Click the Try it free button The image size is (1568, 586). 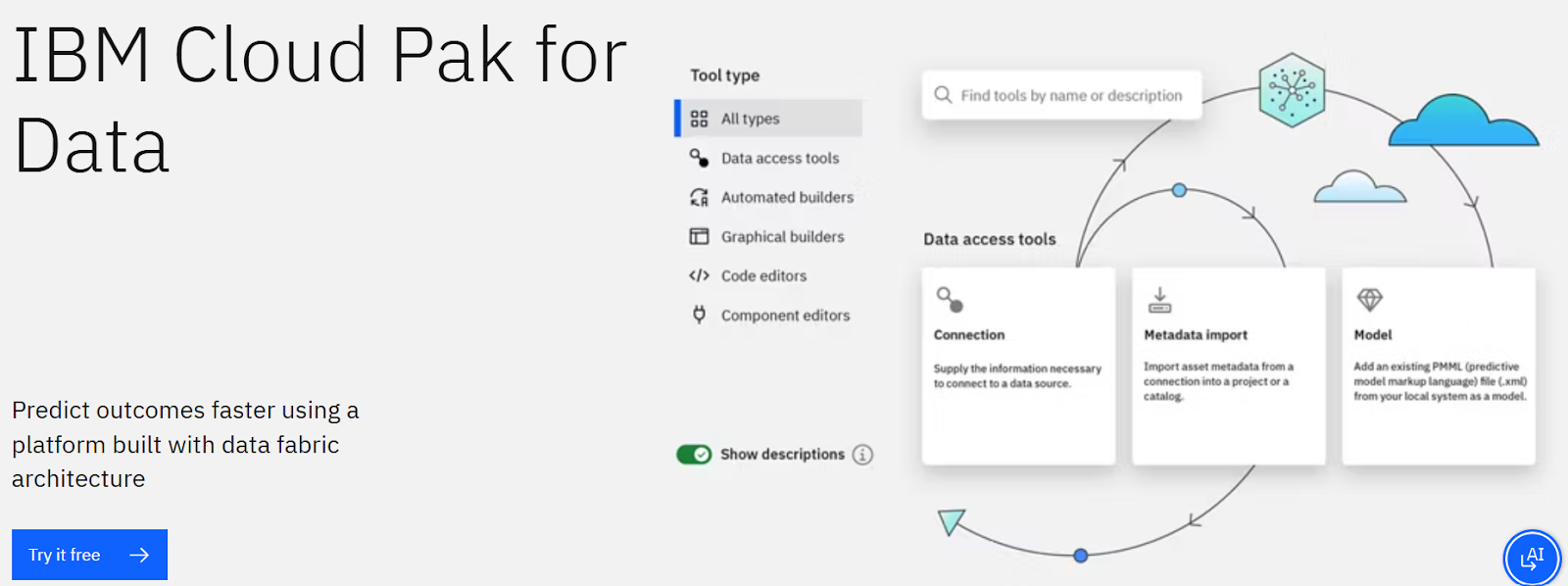[x=89, y=555]
